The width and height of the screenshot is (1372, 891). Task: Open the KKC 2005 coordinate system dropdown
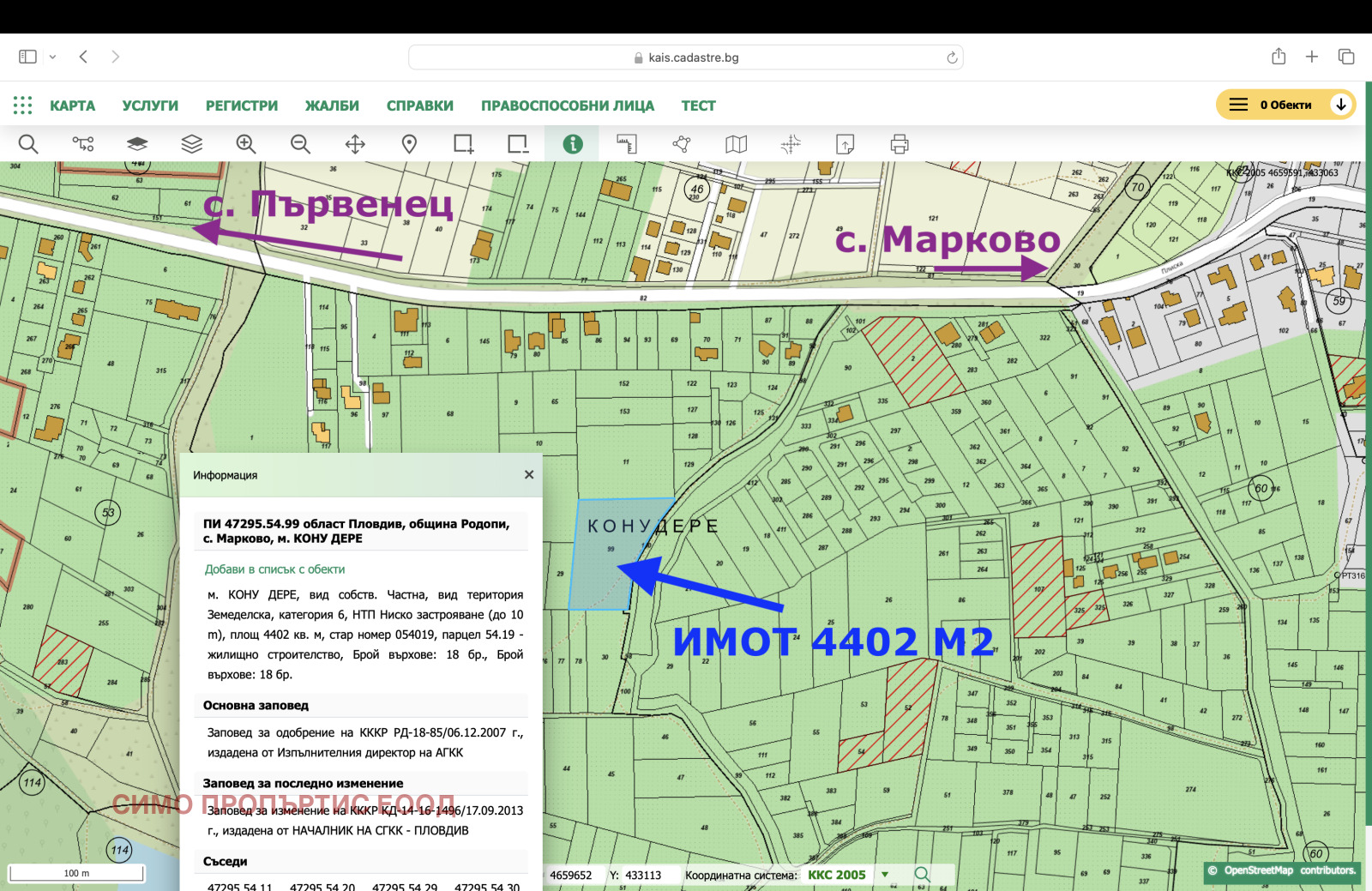tap(887, 875)
